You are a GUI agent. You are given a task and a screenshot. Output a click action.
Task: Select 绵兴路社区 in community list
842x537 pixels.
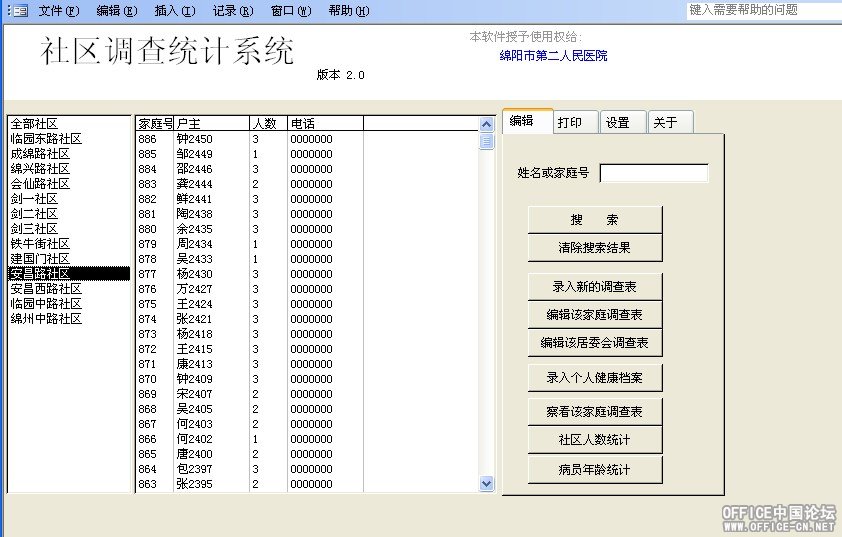69,169
